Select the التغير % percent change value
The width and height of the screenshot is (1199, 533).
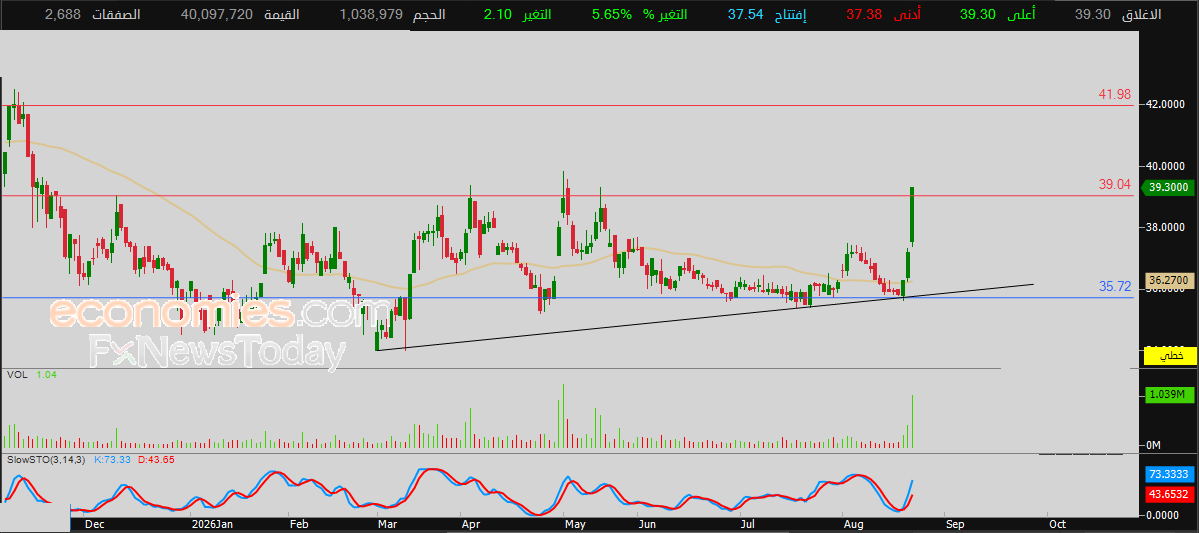coord(612,15)
